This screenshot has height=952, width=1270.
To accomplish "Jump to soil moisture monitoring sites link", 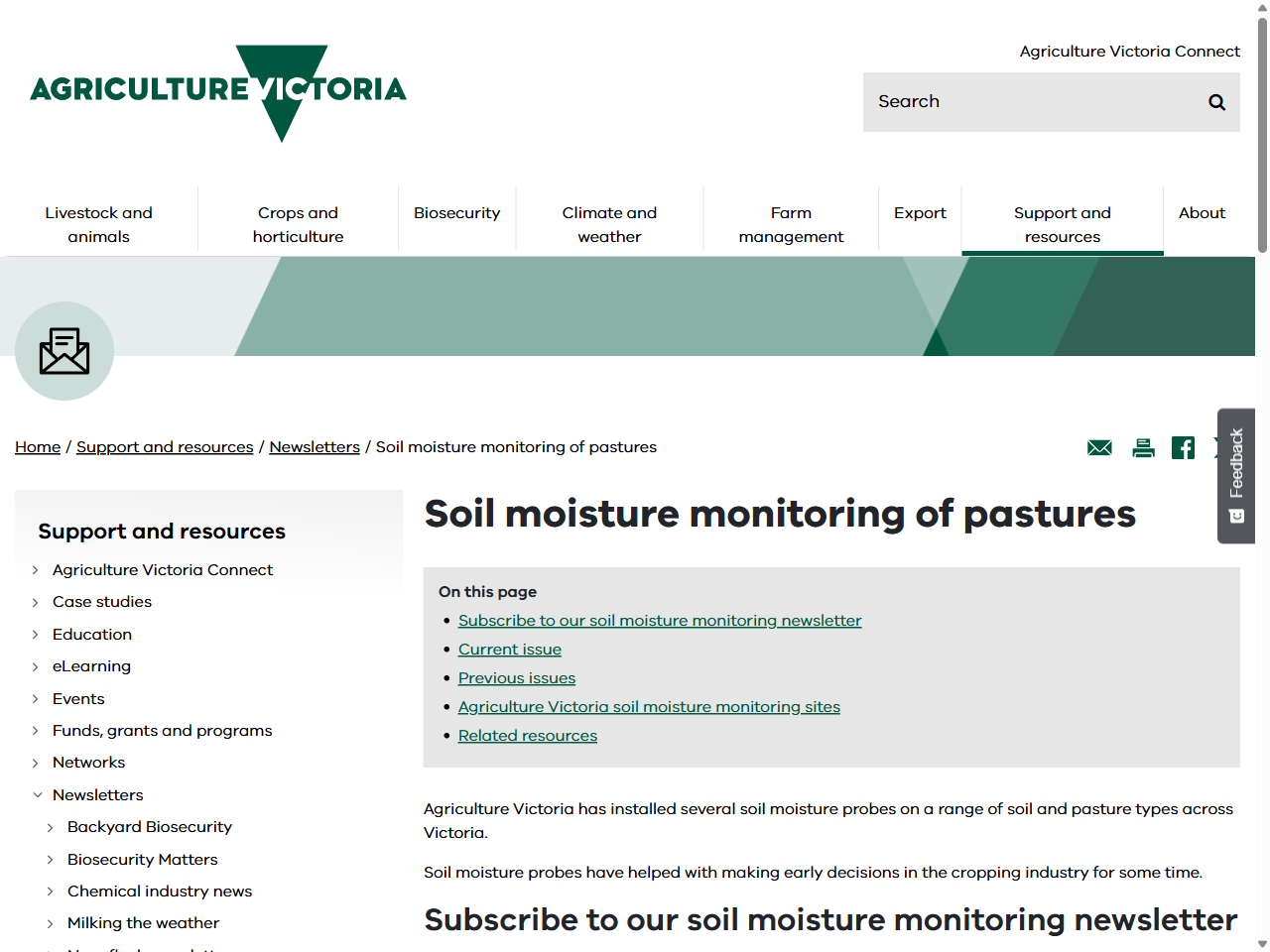I will coord(649,707).
